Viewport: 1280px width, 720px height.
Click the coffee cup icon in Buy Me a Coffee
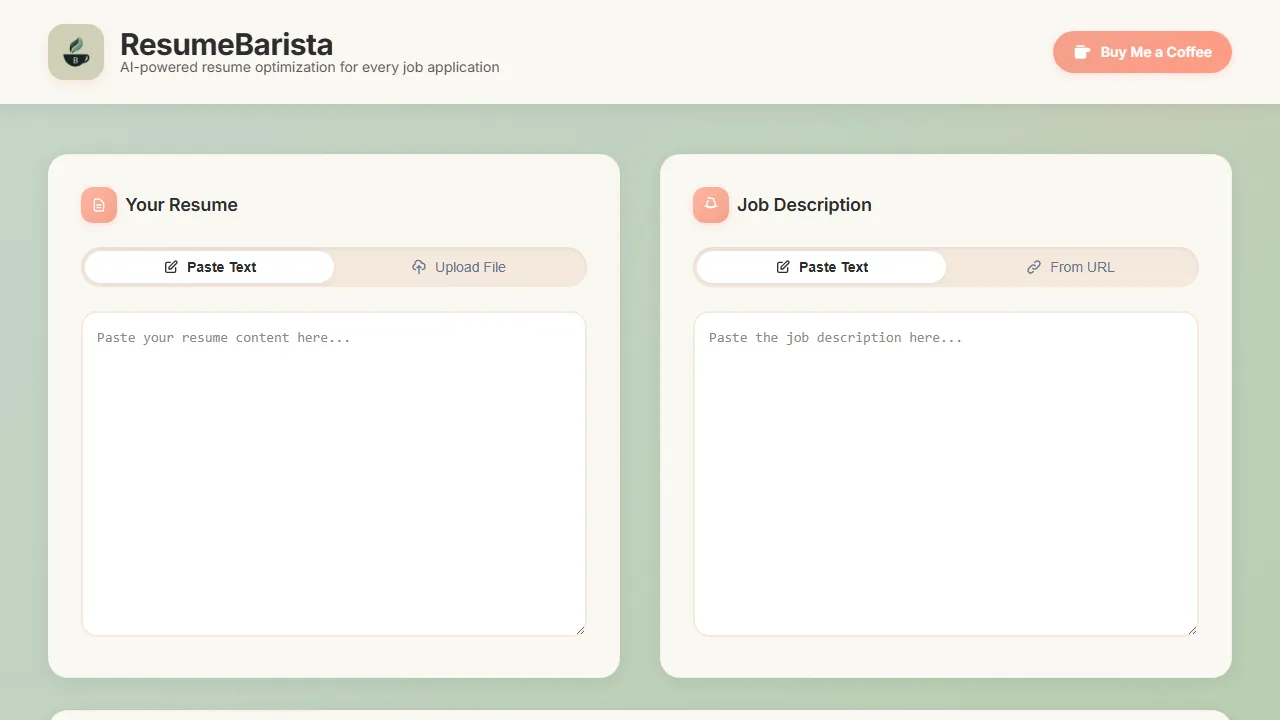1082,51
